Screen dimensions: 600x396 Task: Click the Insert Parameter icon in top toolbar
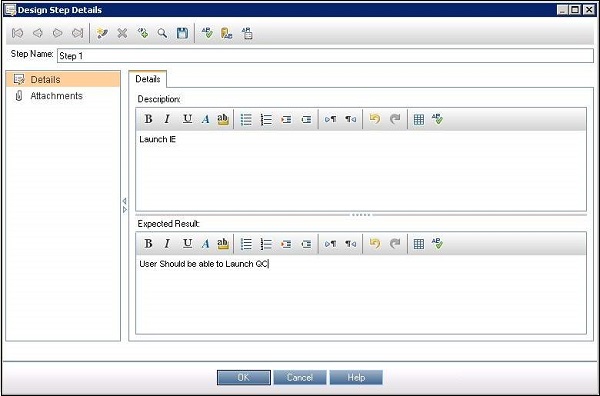[143, 33]
